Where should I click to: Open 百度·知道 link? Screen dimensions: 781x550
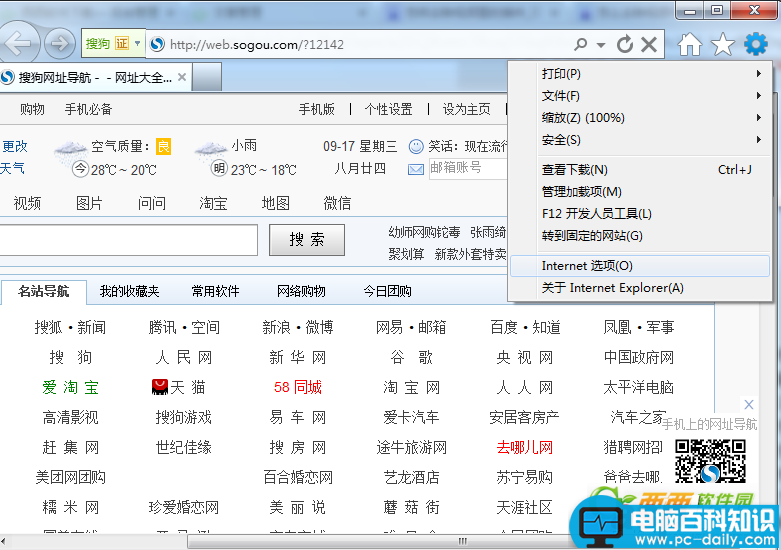[x=525, y=327]
